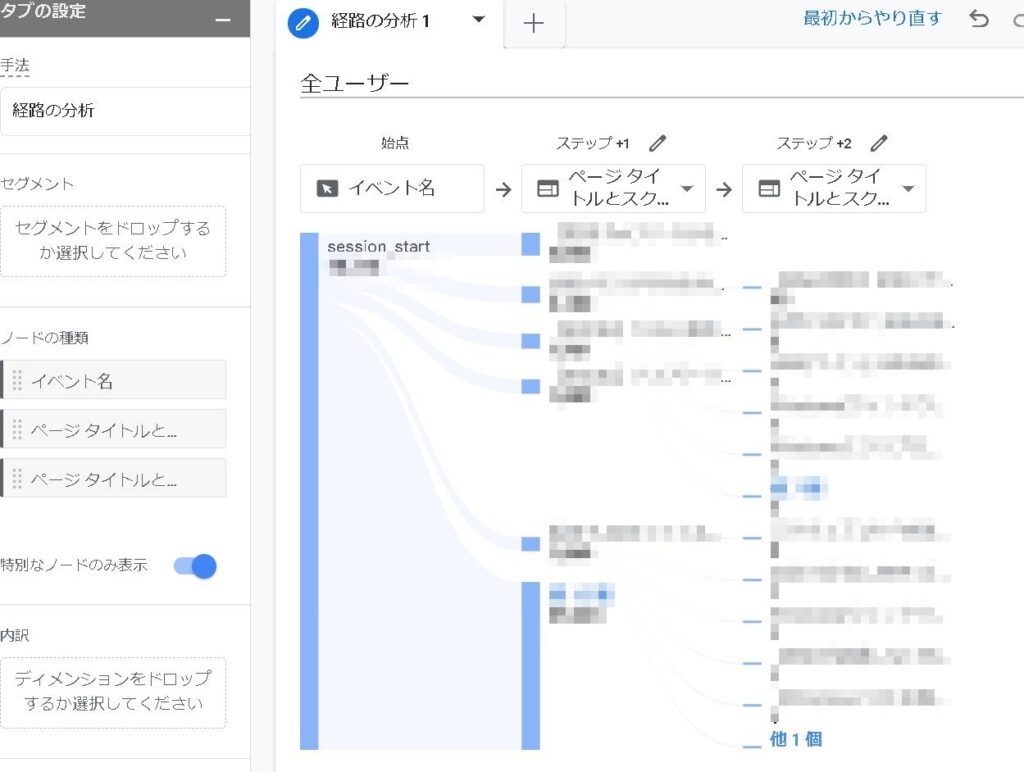Open the 手法 technique selector
The height and width of the screenshot is (772, 1024).
[125, 111]
